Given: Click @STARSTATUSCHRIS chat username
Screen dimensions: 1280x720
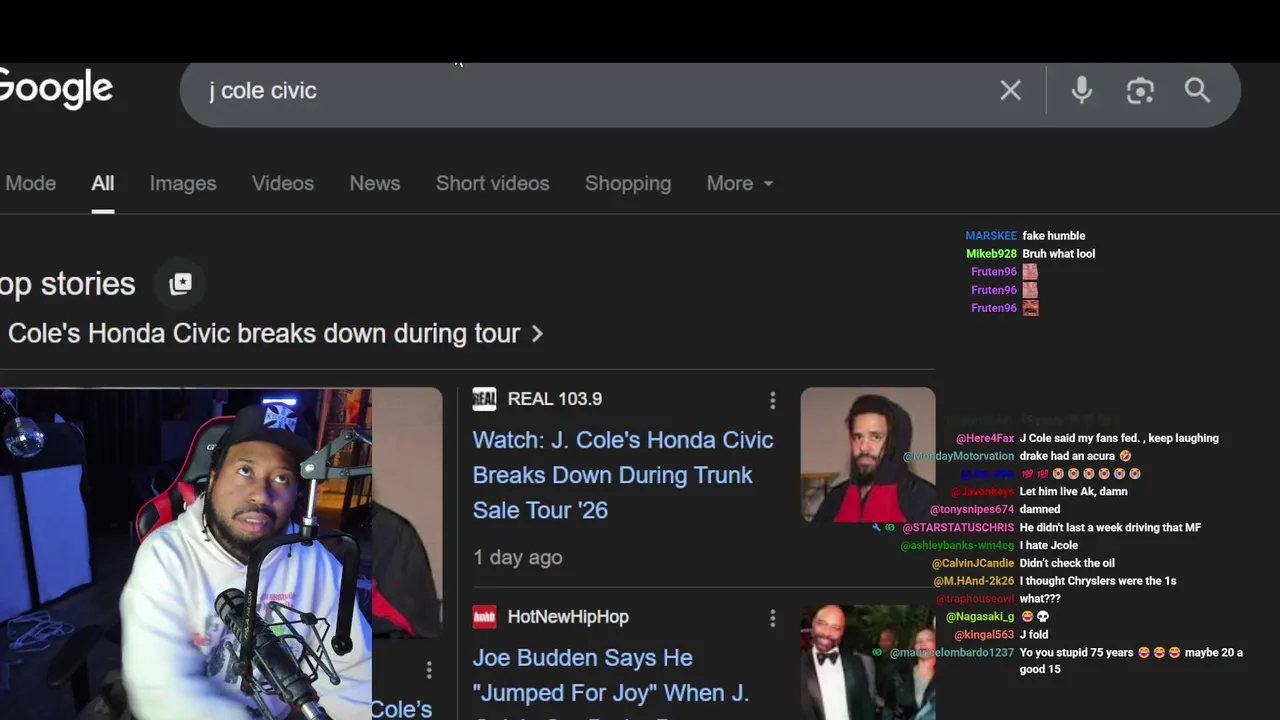Looking at the screenshot, I should 958,528.
